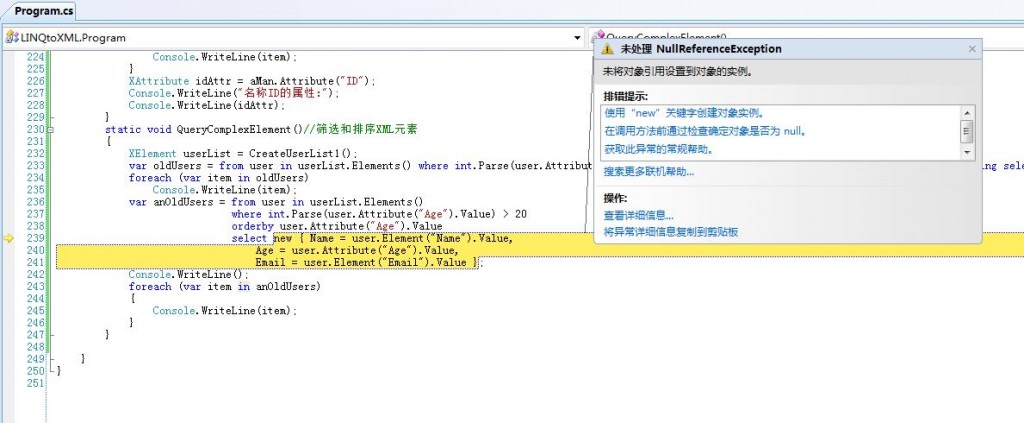Click the 操作: heading in exception popup

(x=615, y=198)
